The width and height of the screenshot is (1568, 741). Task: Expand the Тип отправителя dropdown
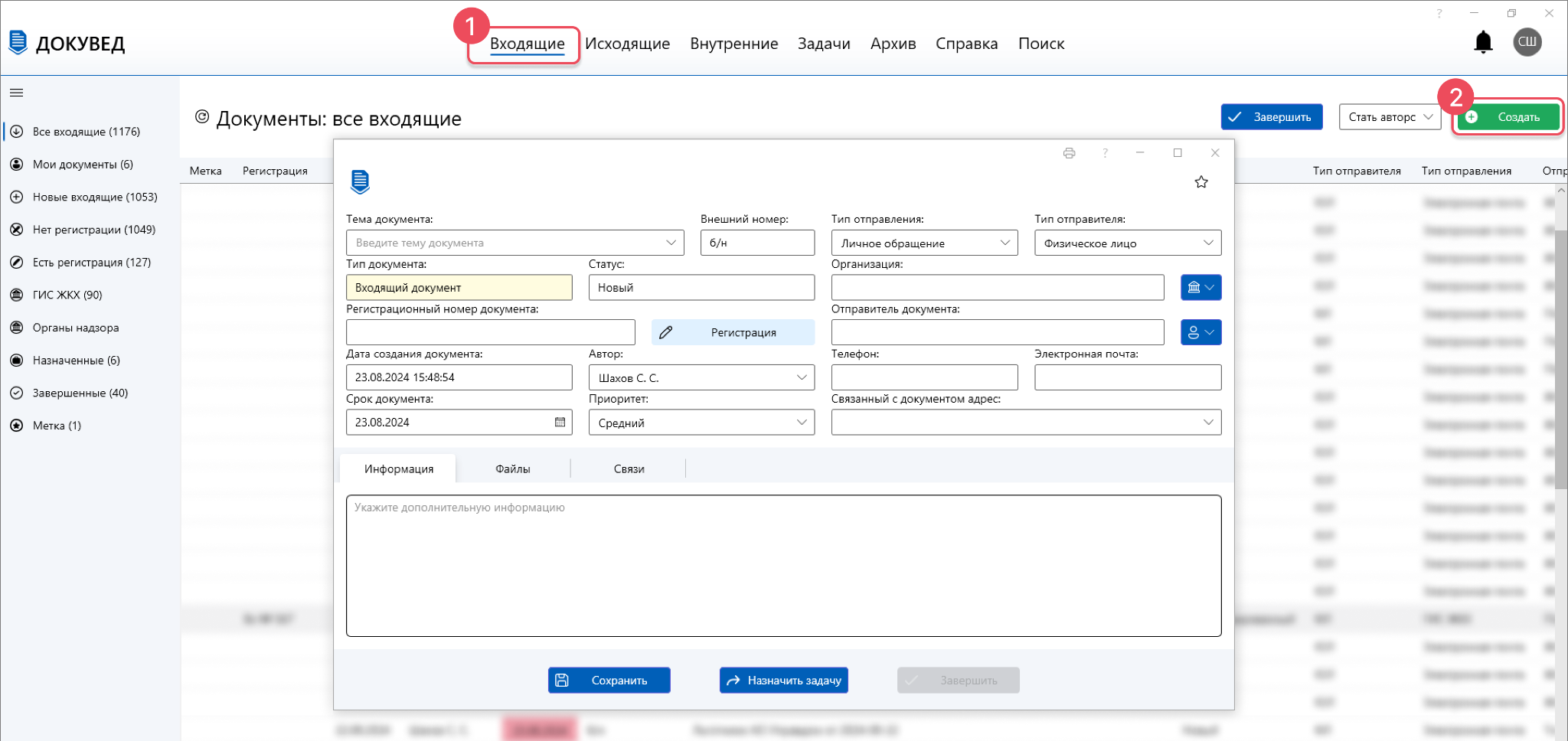[1127, 243]
